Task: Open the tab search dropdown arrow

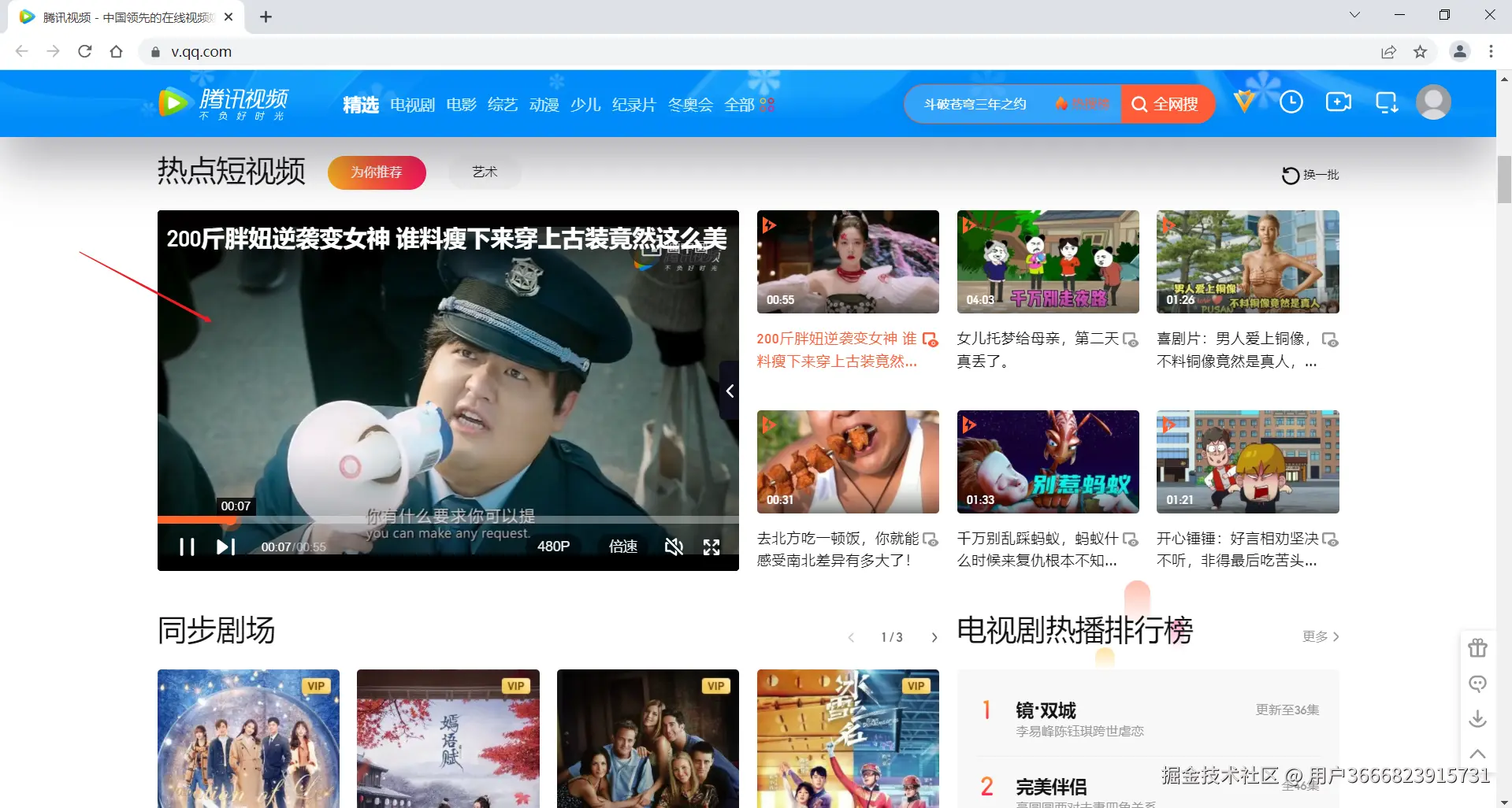Action: (1354, 15)
